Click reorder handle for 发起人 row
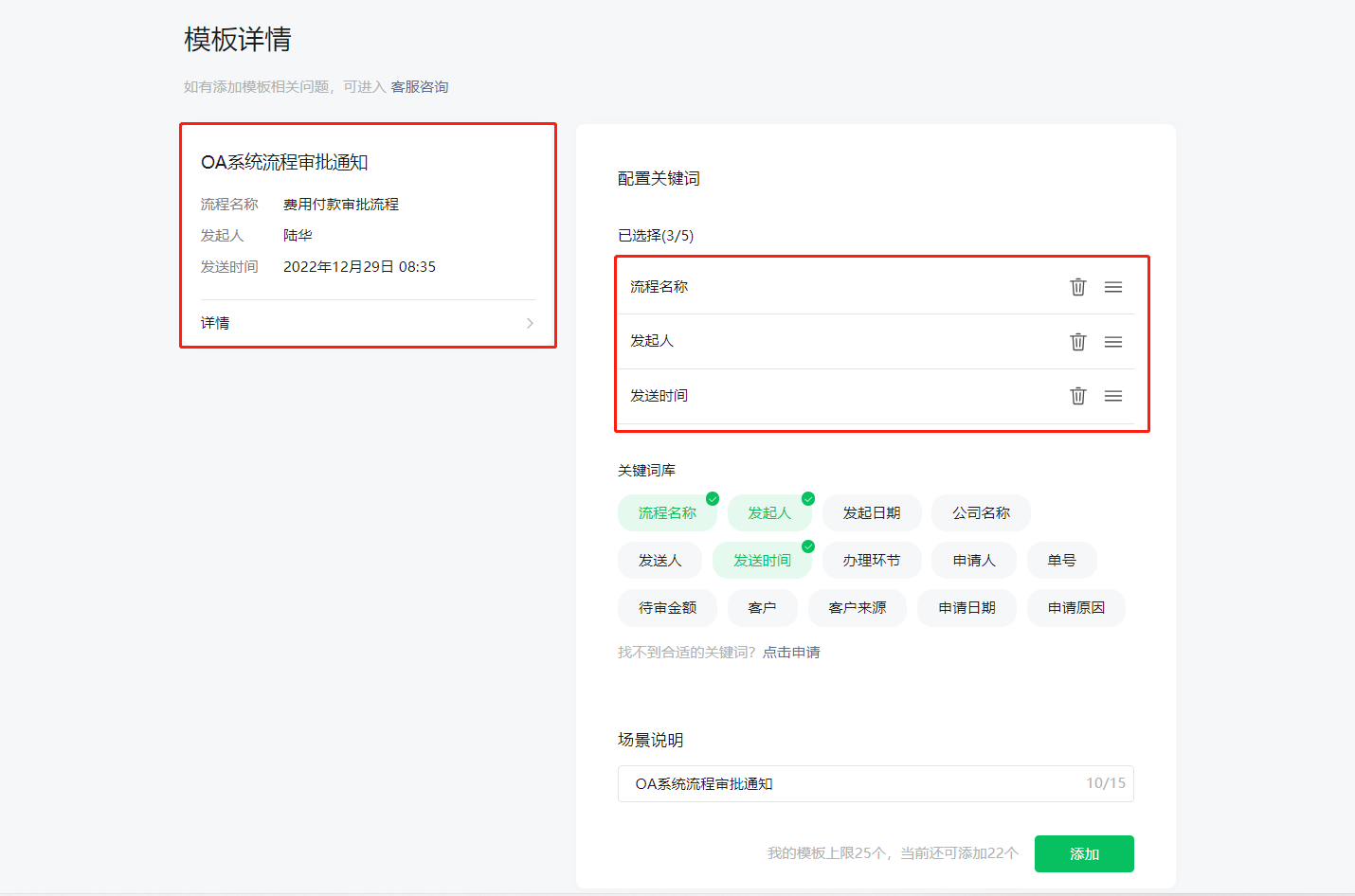The height and width of the screenshot is (896, 1355). click(x=1113, y=342)
